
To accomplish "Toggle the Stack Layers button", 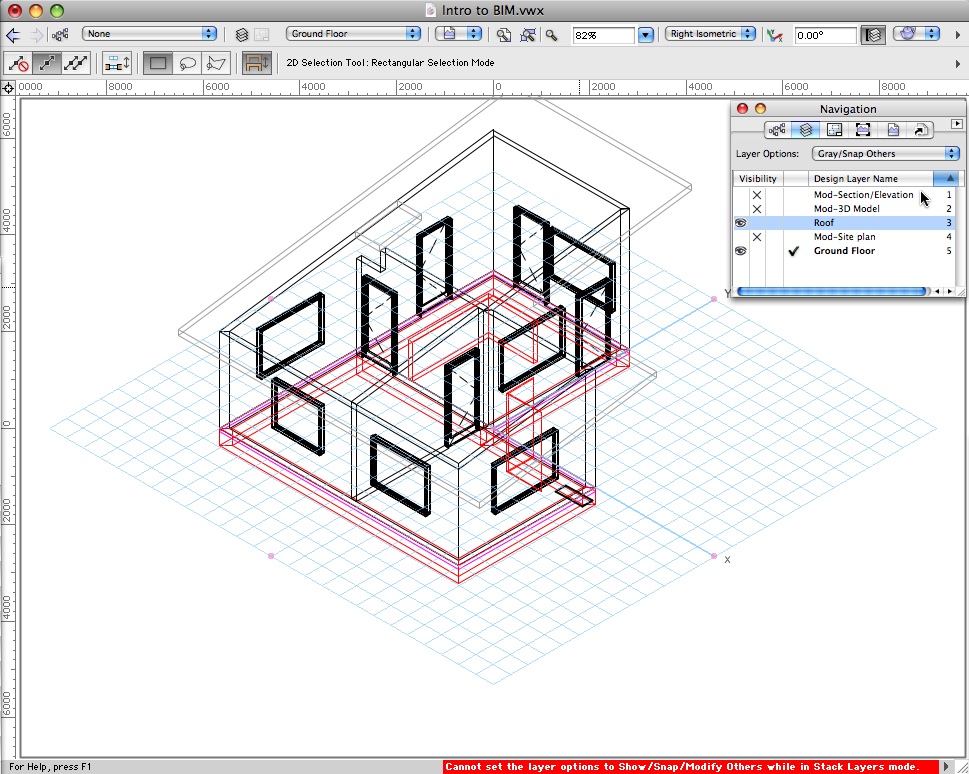I will click(x=873, y=35).
